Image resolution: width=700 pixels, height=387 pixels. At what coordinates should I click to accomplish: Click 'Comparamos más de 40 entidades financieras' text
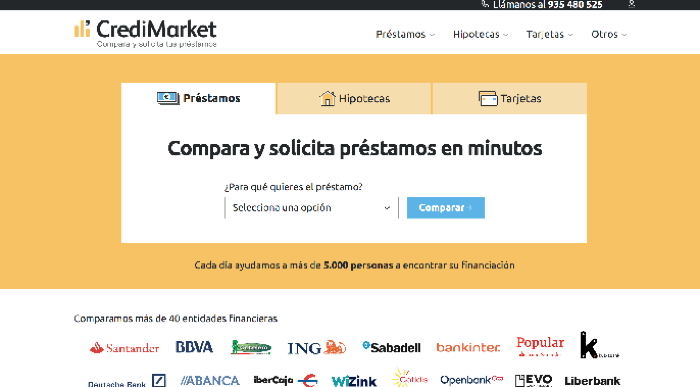coord(175,318)
